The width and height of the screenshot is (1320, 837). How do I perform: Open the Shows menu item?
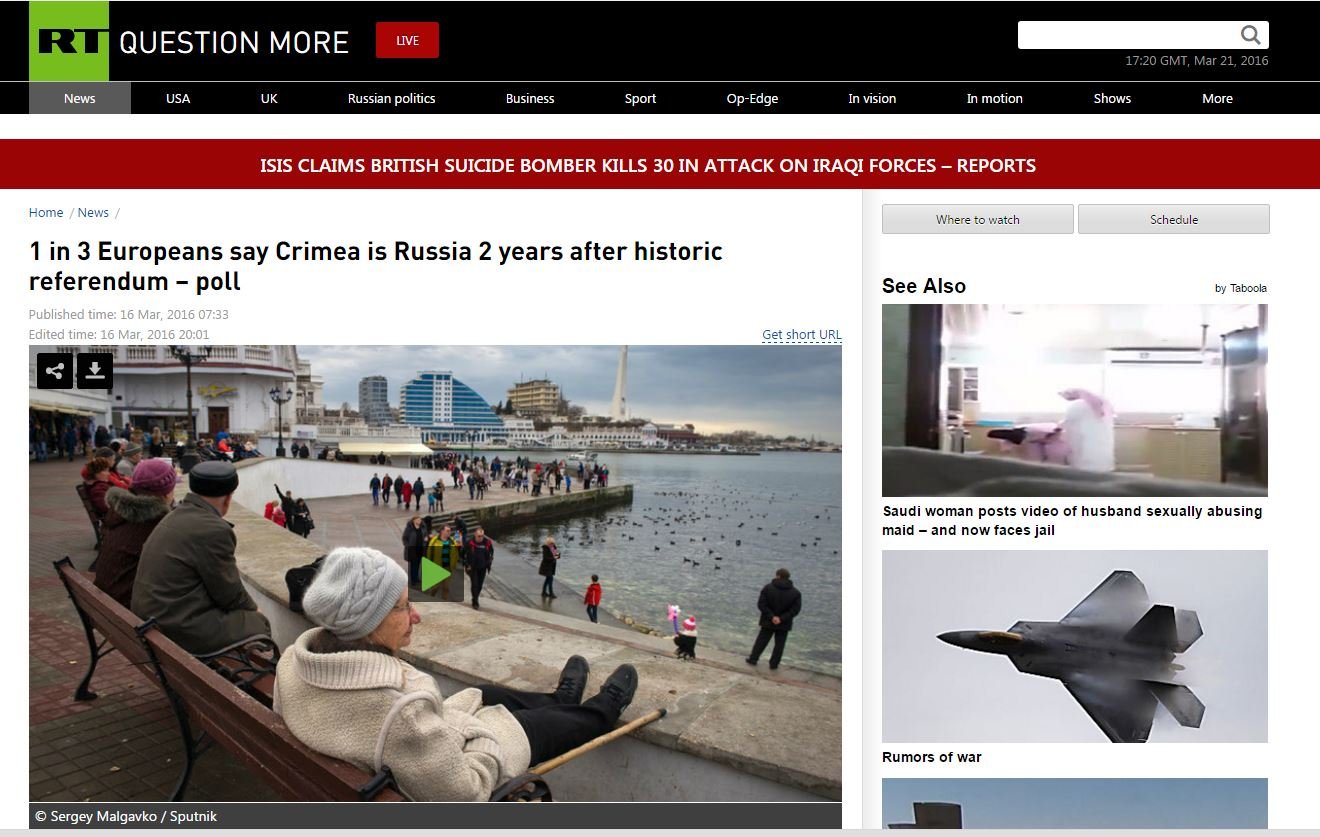coord(1112,98)
